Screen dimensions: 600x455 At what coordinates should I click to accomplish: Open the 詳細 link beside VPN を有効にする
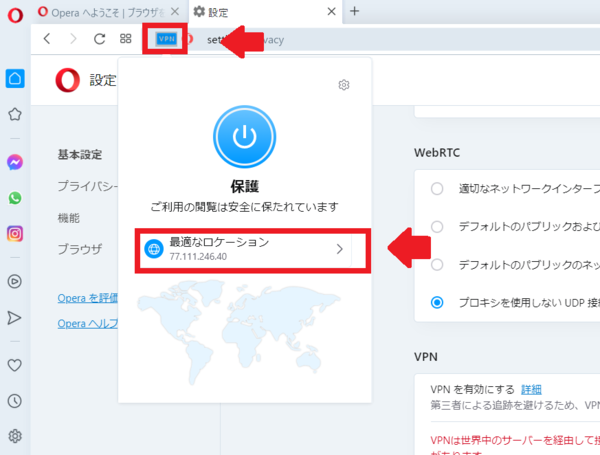click(x=531, y=390)
